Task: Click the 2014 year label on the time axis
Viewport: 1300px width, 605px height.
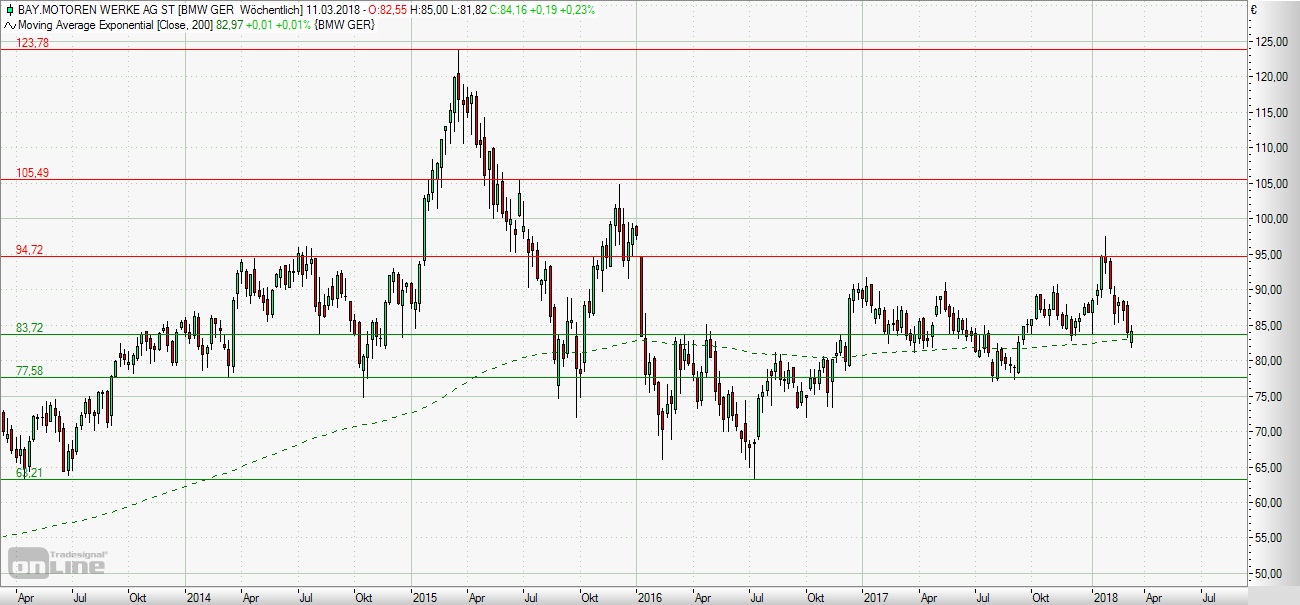Action: pos(198,596)
